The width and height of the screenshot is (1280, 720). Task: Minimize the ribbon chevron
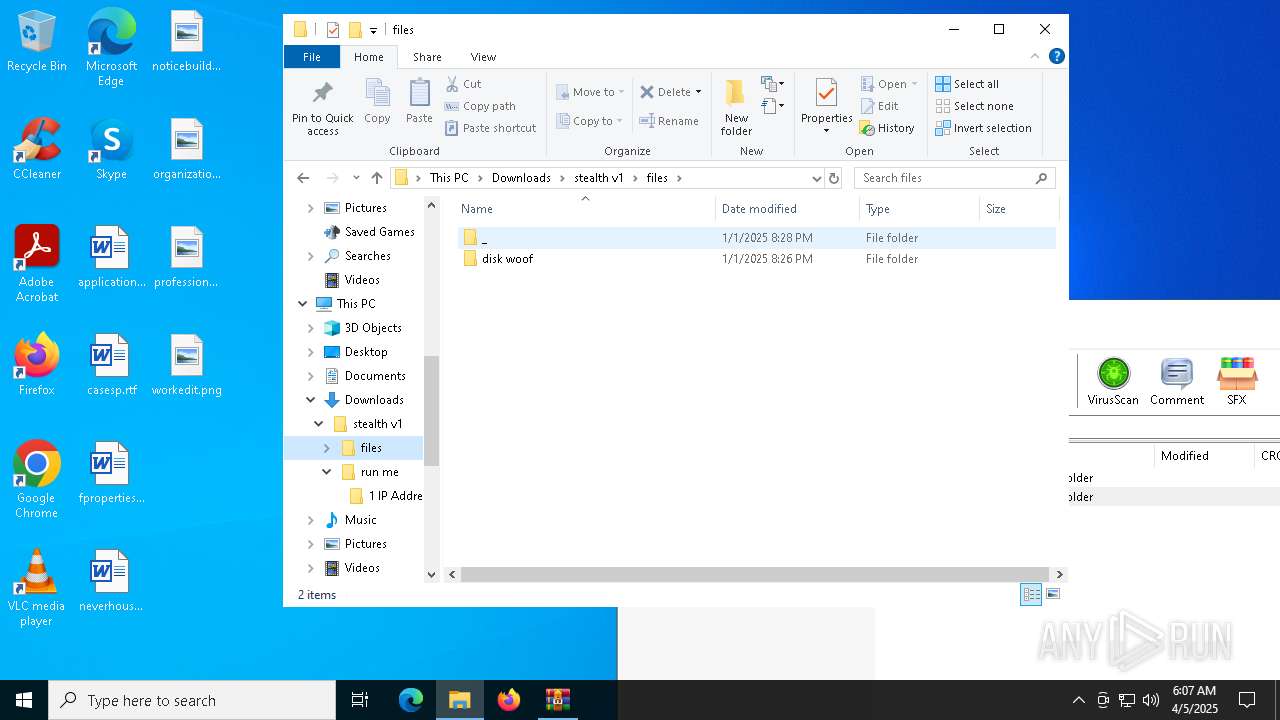pyautogui.click(x=1034, y=56)
